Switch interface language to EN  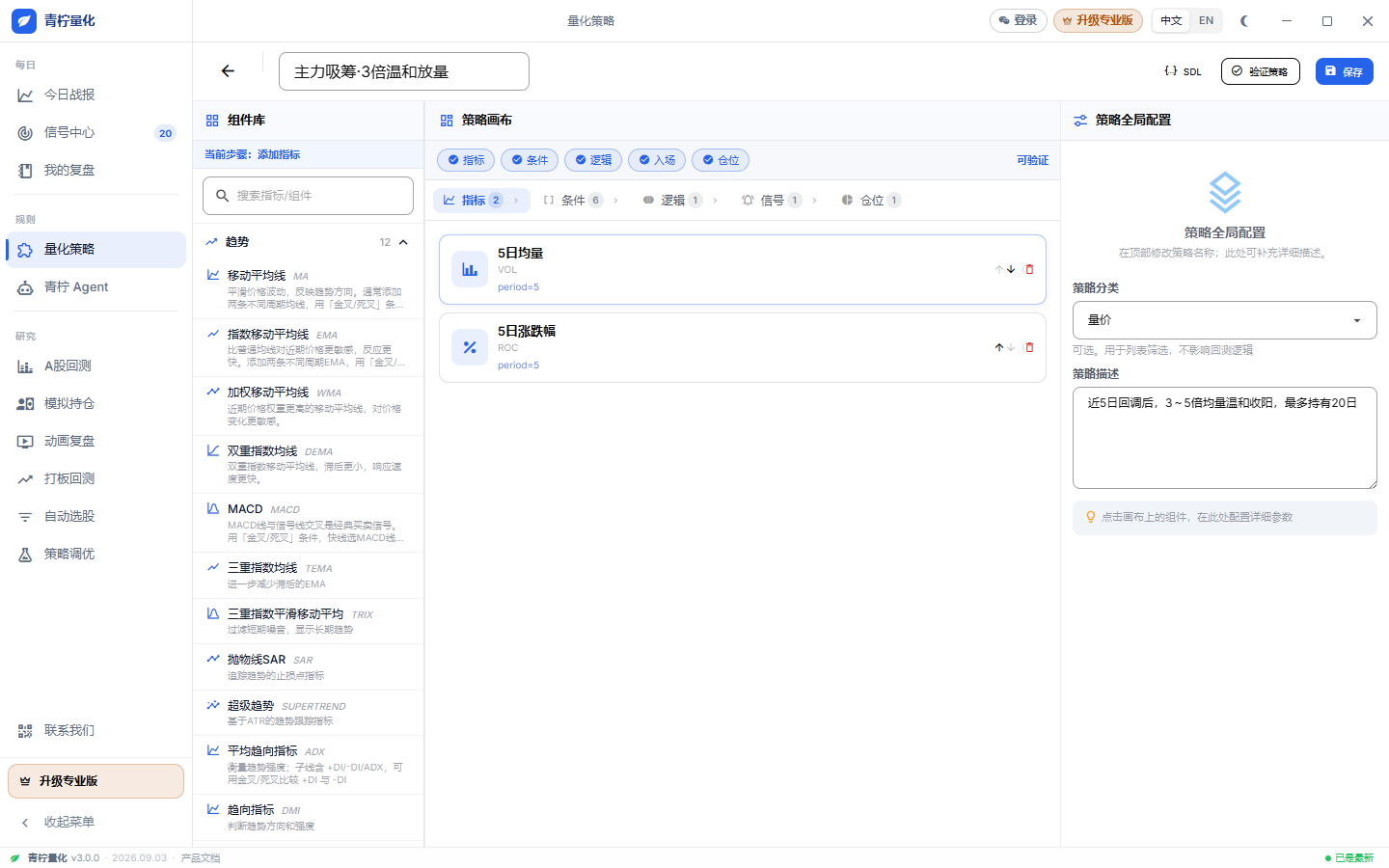point(1206,20)
